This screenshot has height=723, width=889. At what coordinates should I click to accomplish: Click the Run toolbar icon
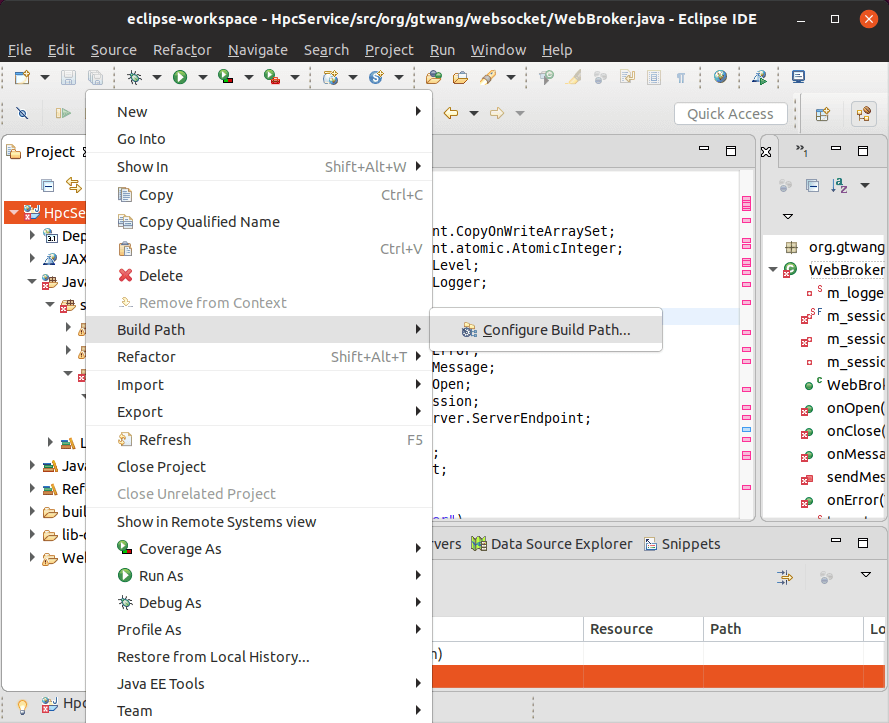pos(181,77)
